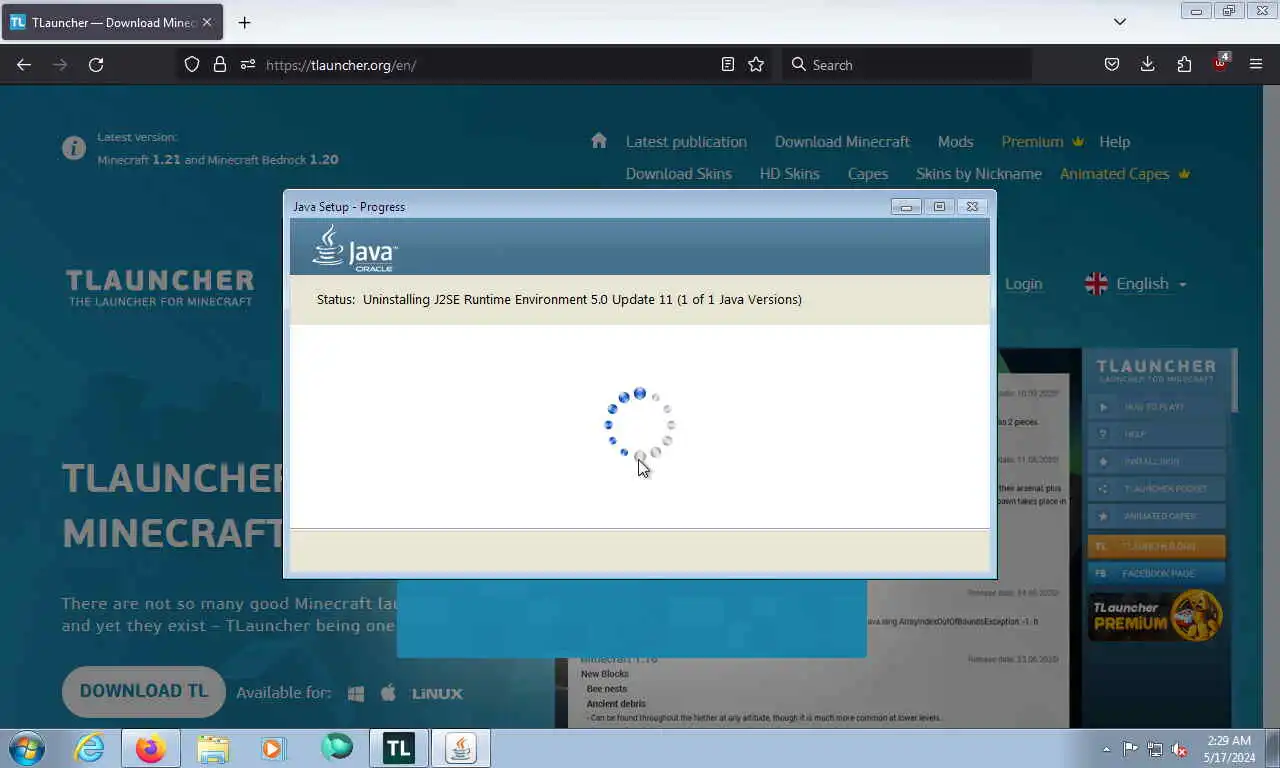This screenshot has height=768, width=1280.
Task: Click the Firefox Search box
Action: (x=905, y=65)
